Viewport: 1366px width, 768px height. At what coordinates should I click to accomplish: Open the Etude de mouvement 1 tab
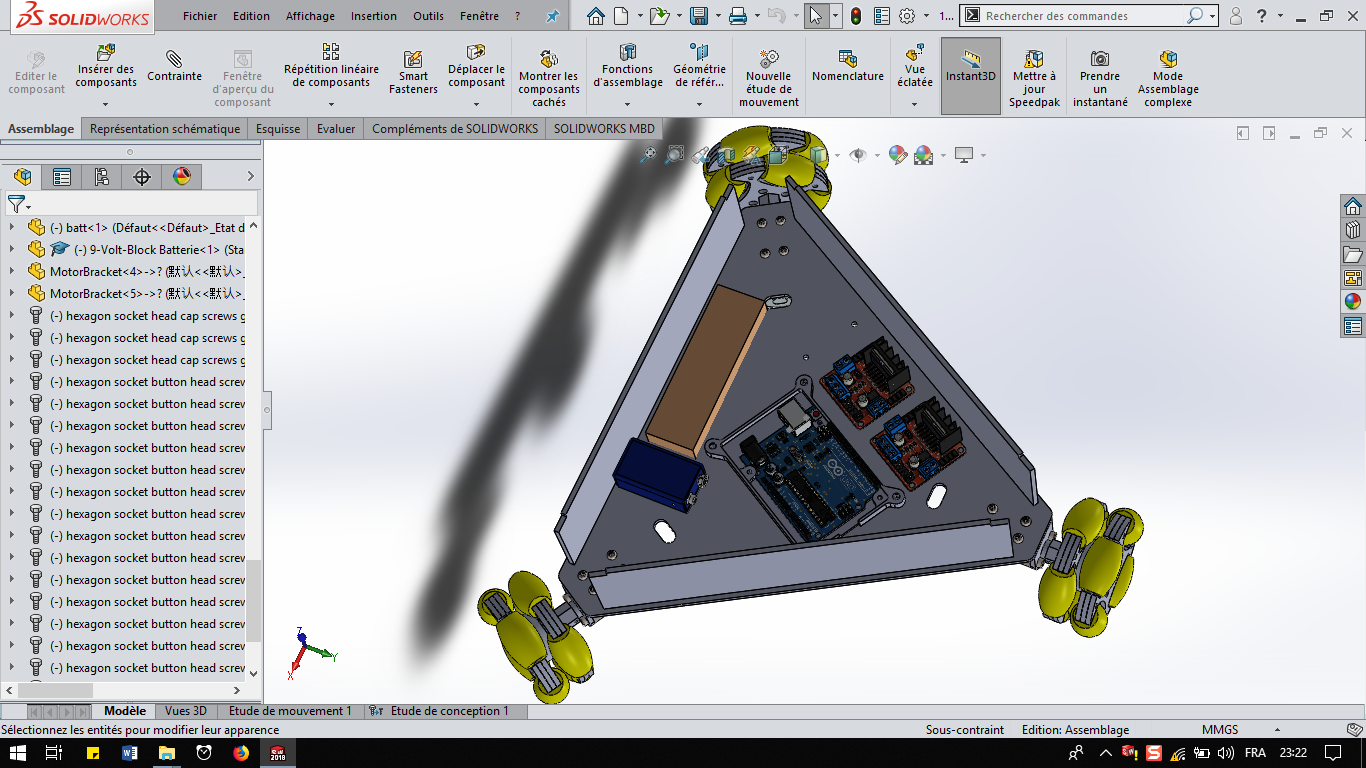290,711
